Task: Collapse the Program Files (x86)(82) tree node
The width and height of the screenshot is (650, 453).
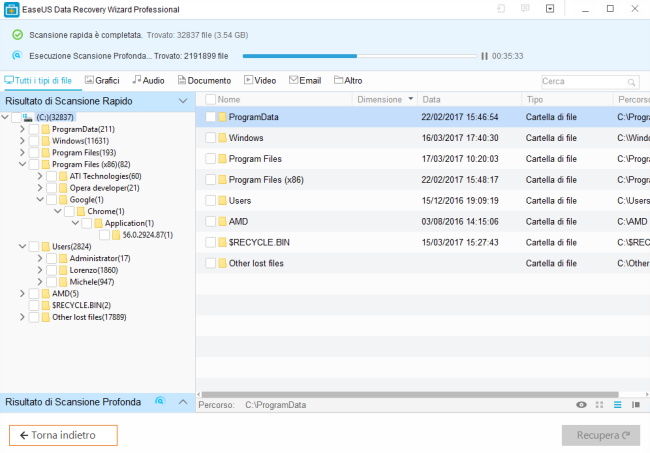Action: pos(22,165)
